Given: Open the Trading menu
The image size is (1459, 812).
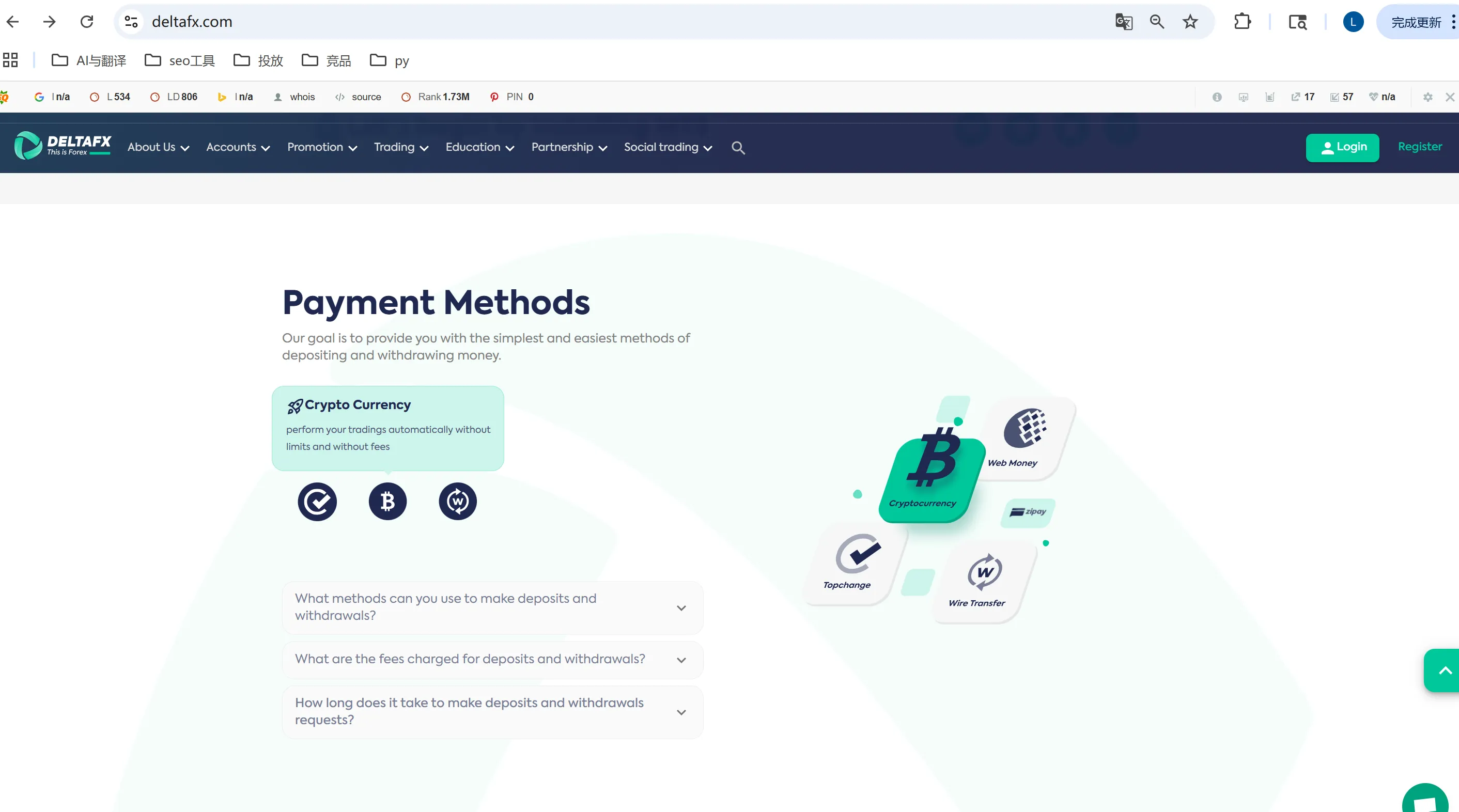Looking at the screenshot, I should coord(401,147).
